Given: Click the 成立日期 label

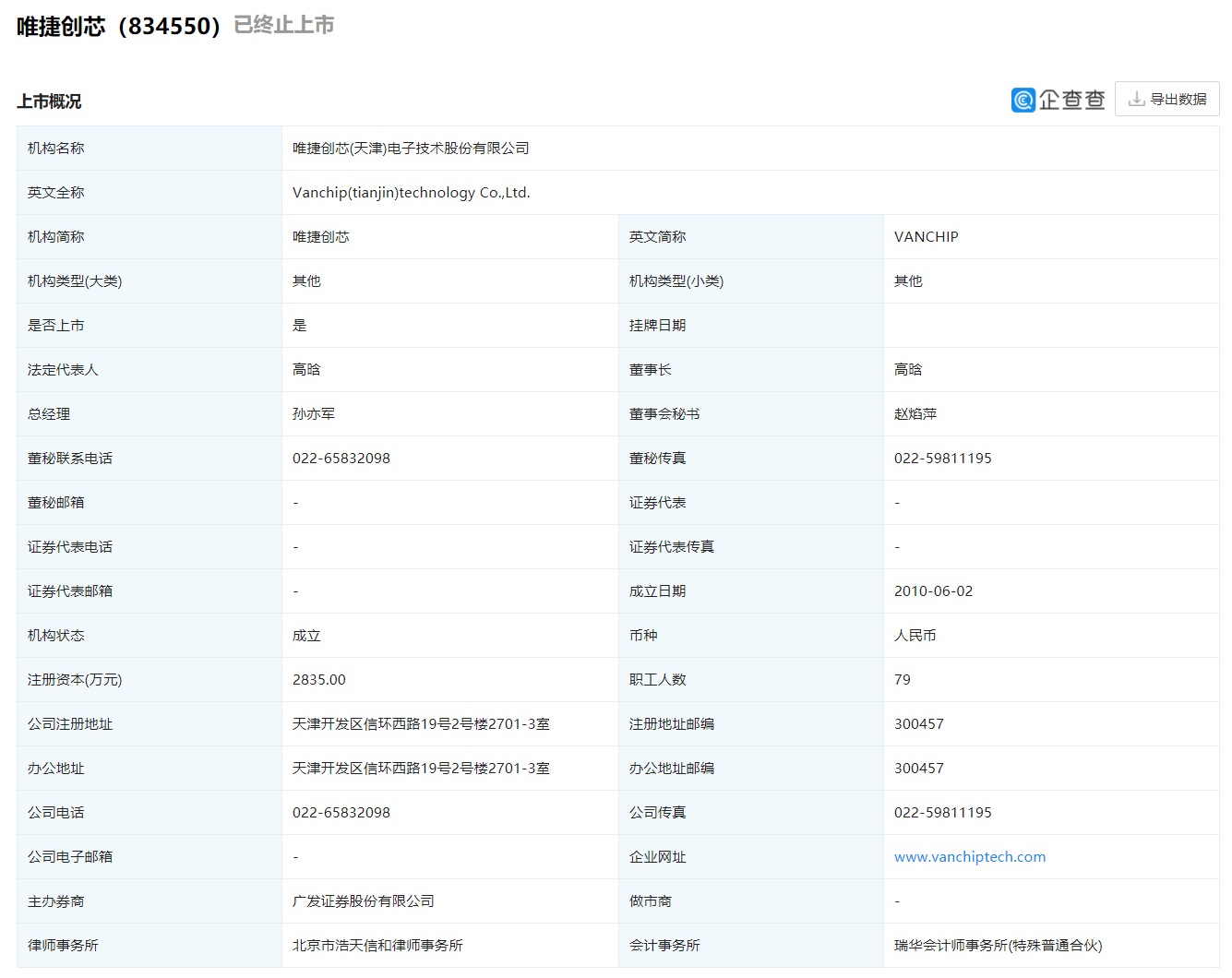Looking at the screenshot, I should pyautogui.click(x=658, y=591).
